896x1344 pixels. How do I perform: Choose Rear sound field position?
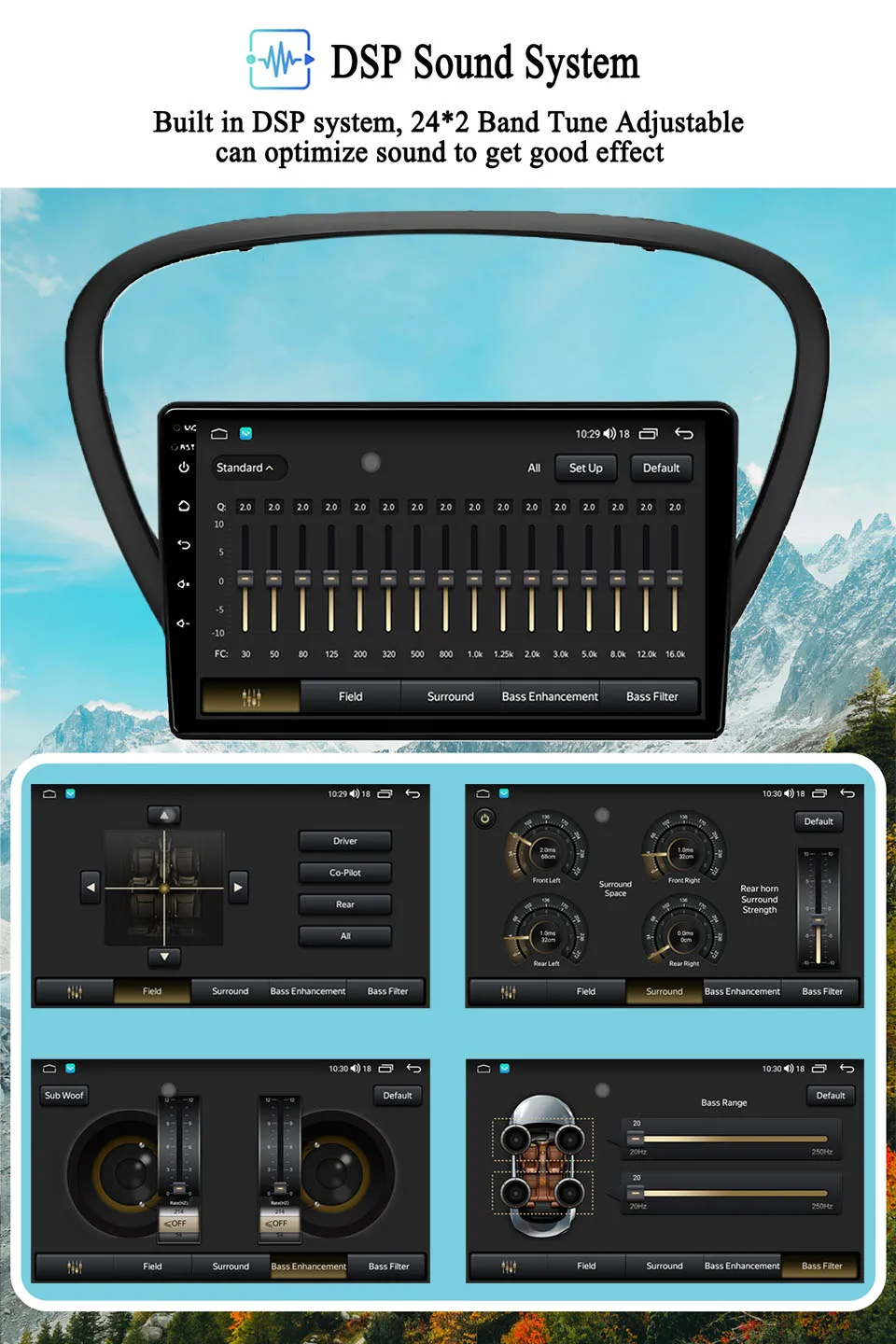[345, 904]
